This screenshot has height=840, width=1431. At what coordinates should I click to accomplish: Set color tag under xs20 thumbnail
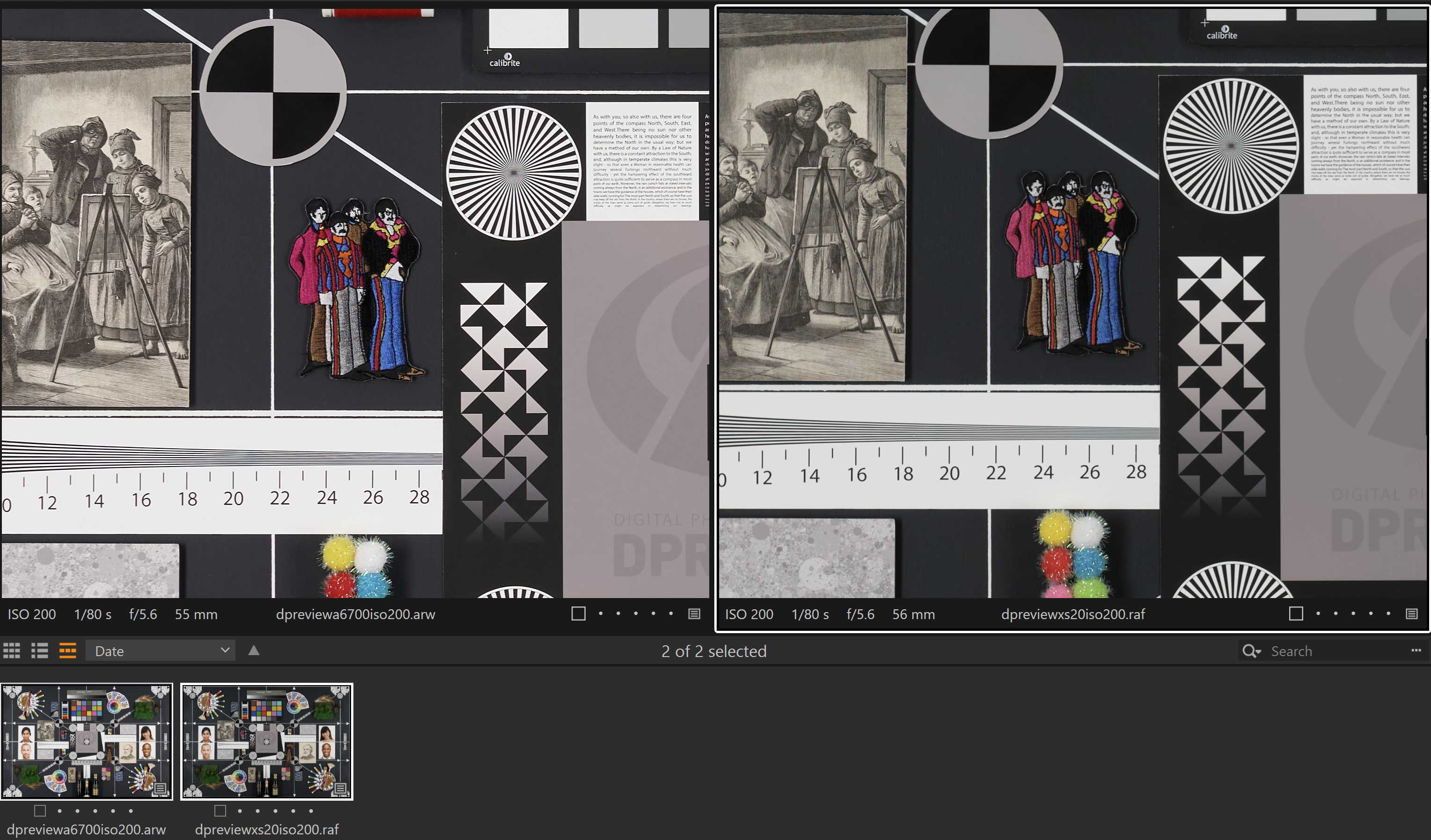(220, 811)
